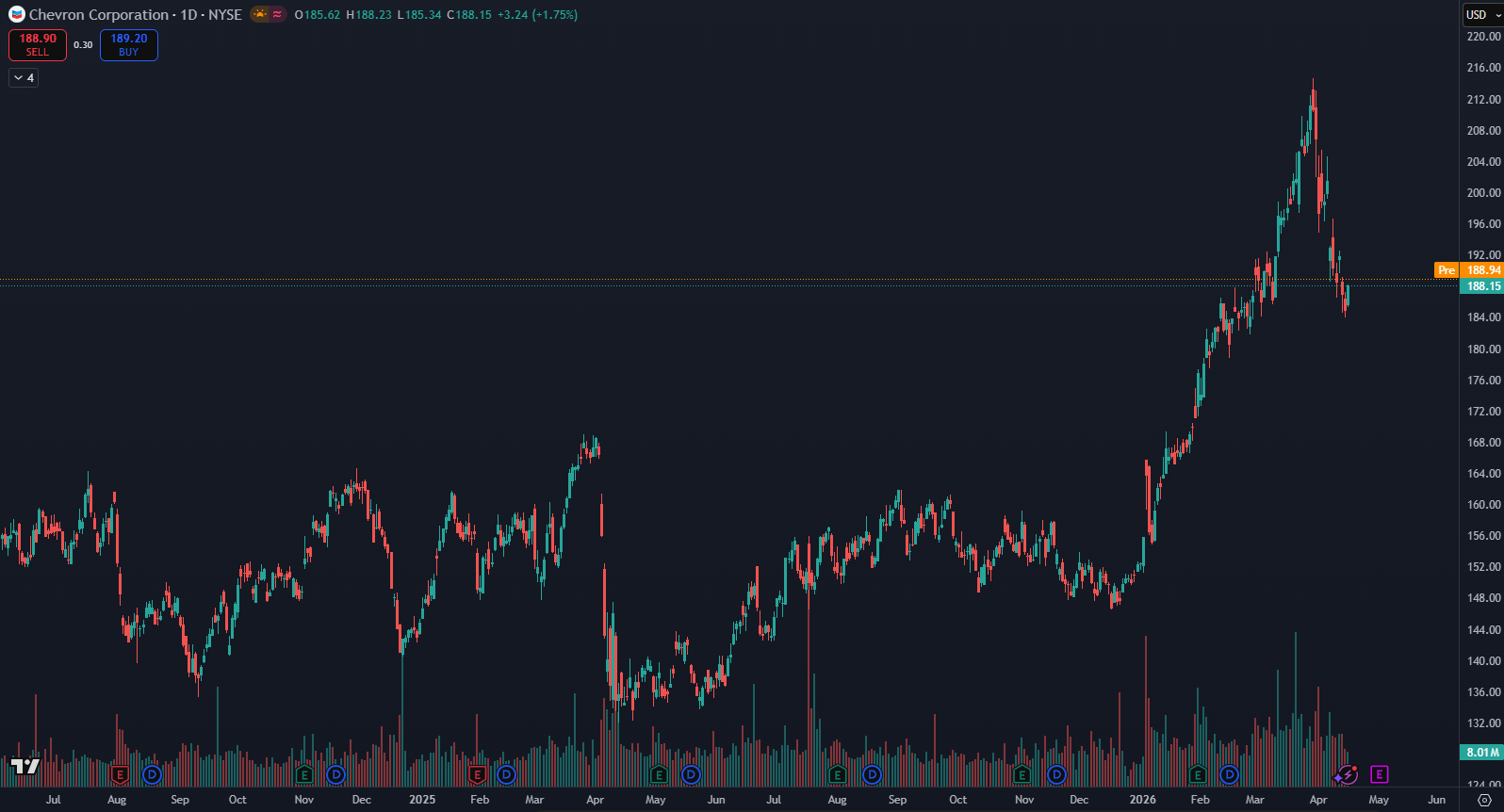The height and width of the screenshot is (812, 1504).
Task: Click the close value C188.15
Action: pyautogui.click(x=469, y=15)
